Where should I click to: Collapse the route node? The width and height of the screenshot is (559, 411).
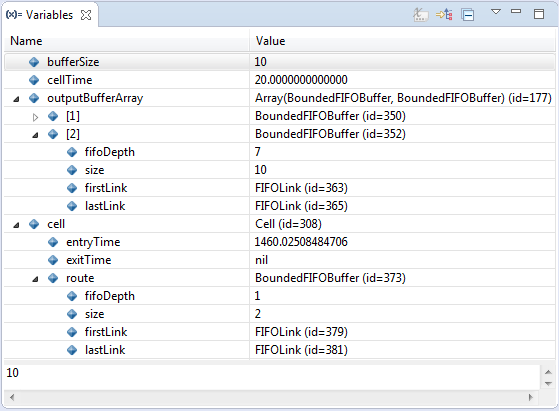click(x=35, y=279)
